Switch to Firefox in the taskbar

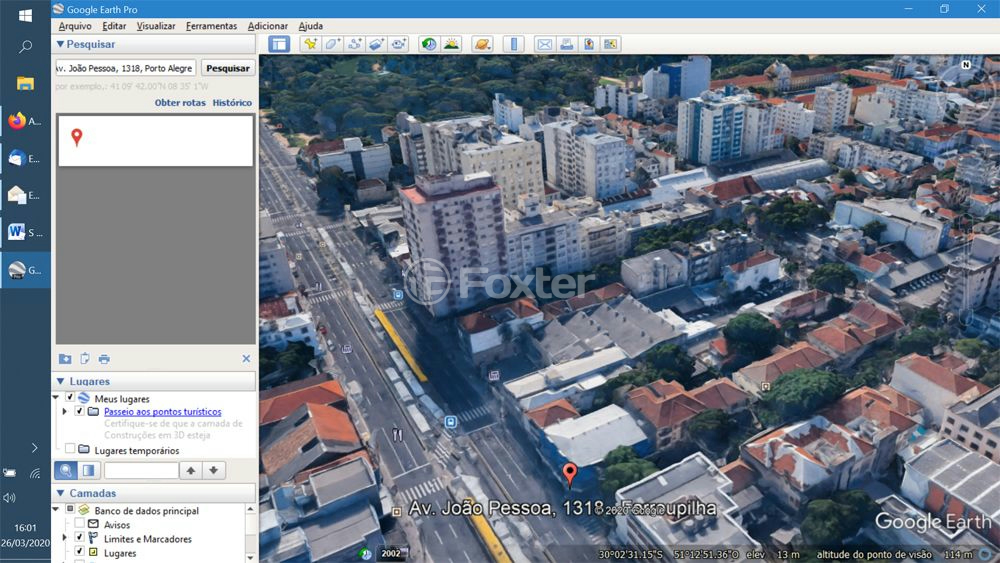[26, 121]
